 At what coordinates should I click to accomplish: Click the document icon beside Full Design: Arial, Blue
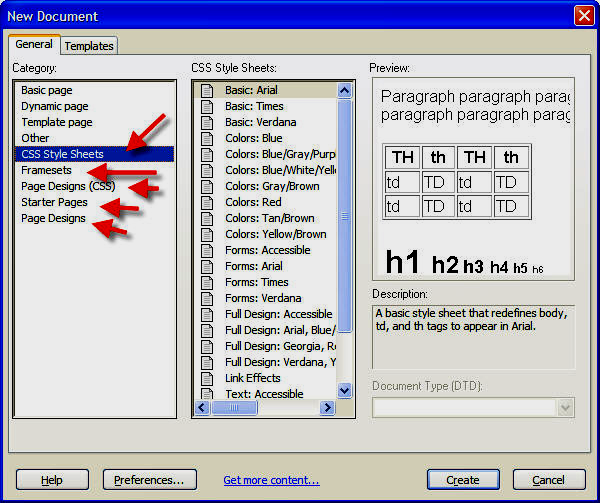coord(207,330)
